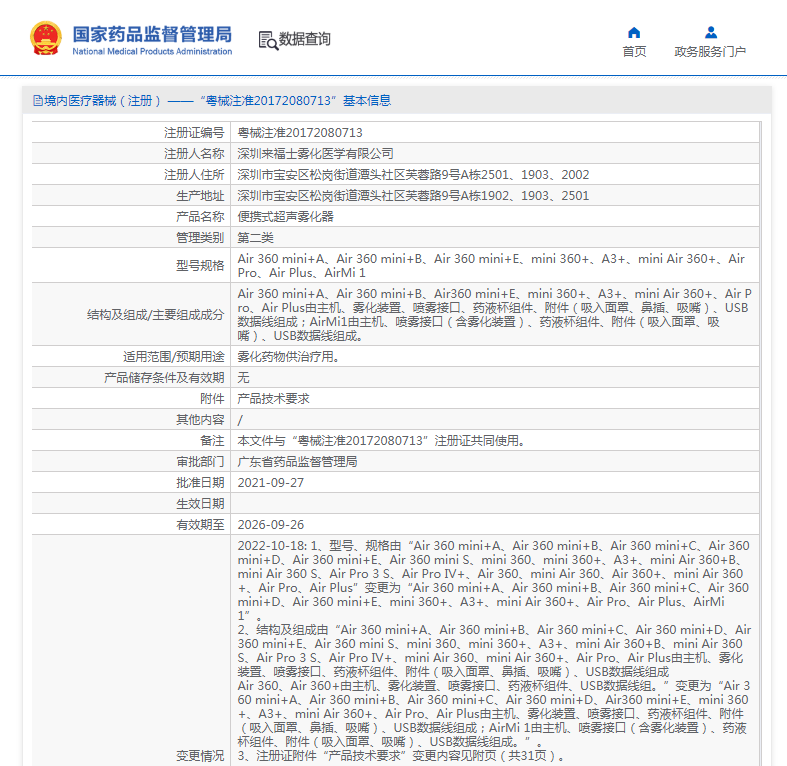Click the product name 便携式超声雾化器
This screenshot has width=787, height=766.
click(x=285, y=216)
